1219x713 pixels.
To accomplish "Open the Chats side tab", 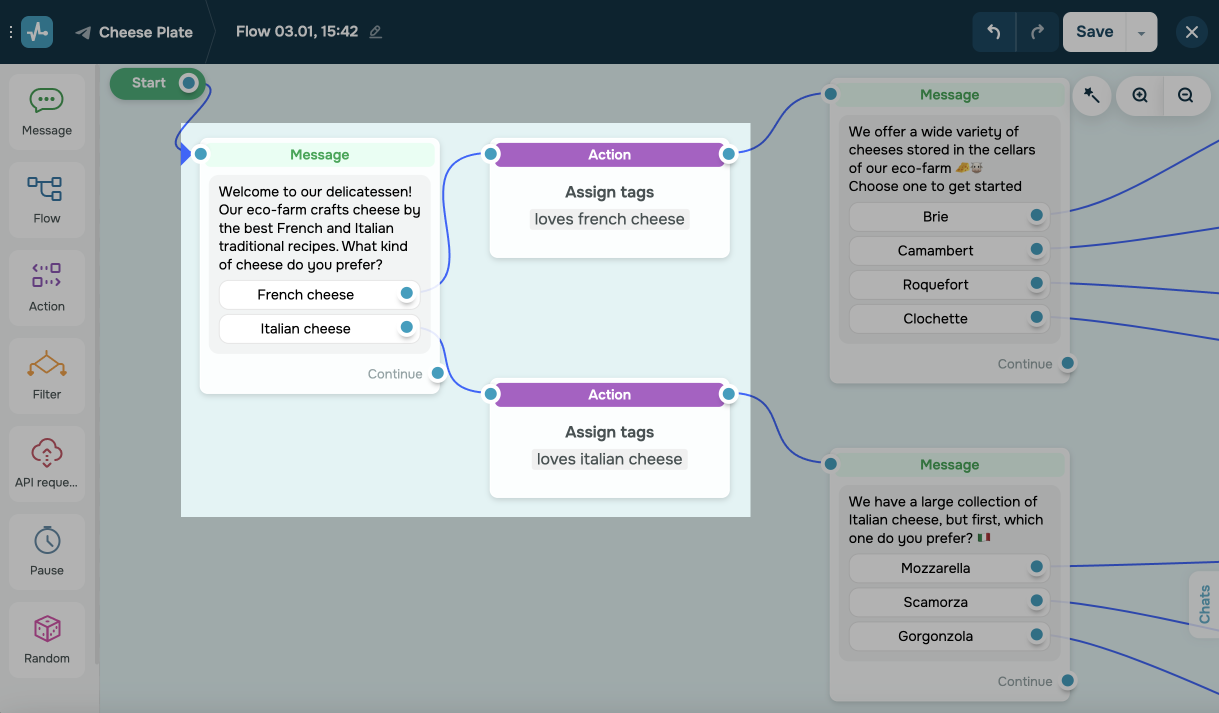I will (1204, 604).
